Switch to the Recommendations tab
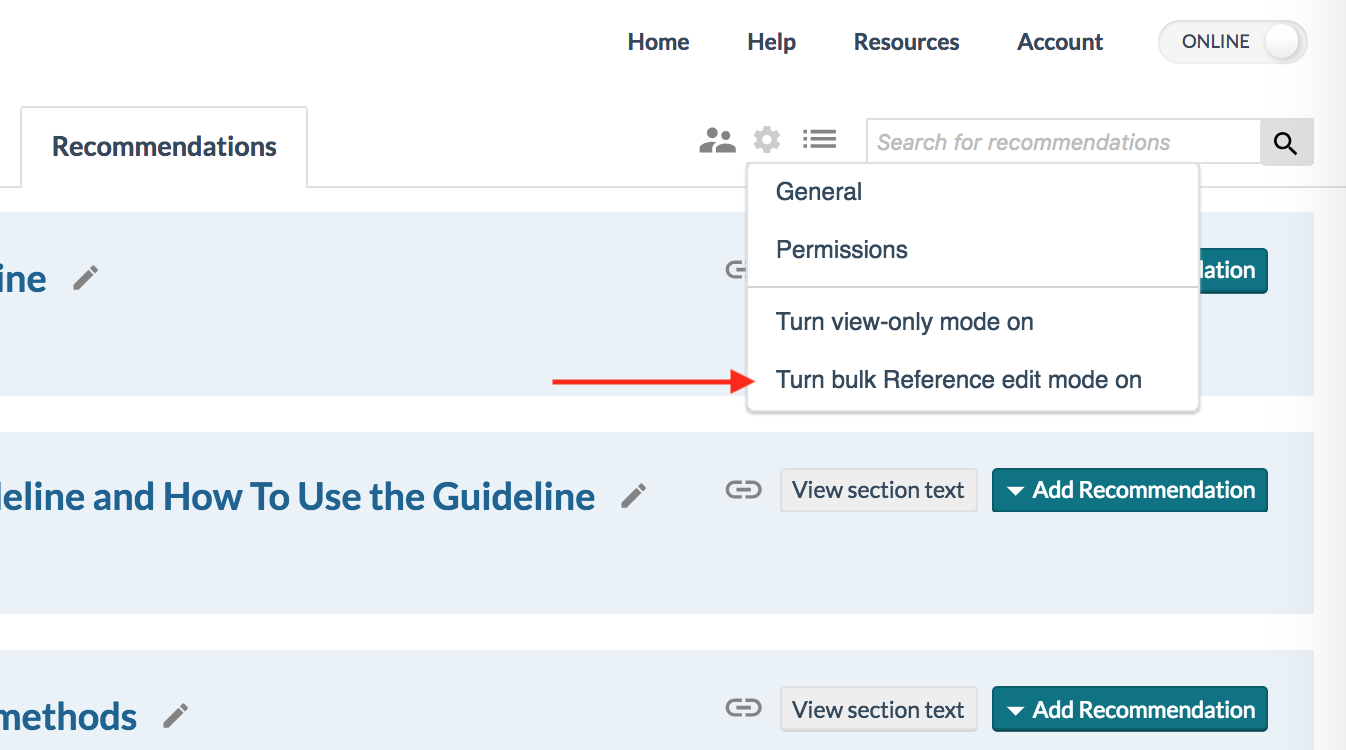 (x=164, y=147)
